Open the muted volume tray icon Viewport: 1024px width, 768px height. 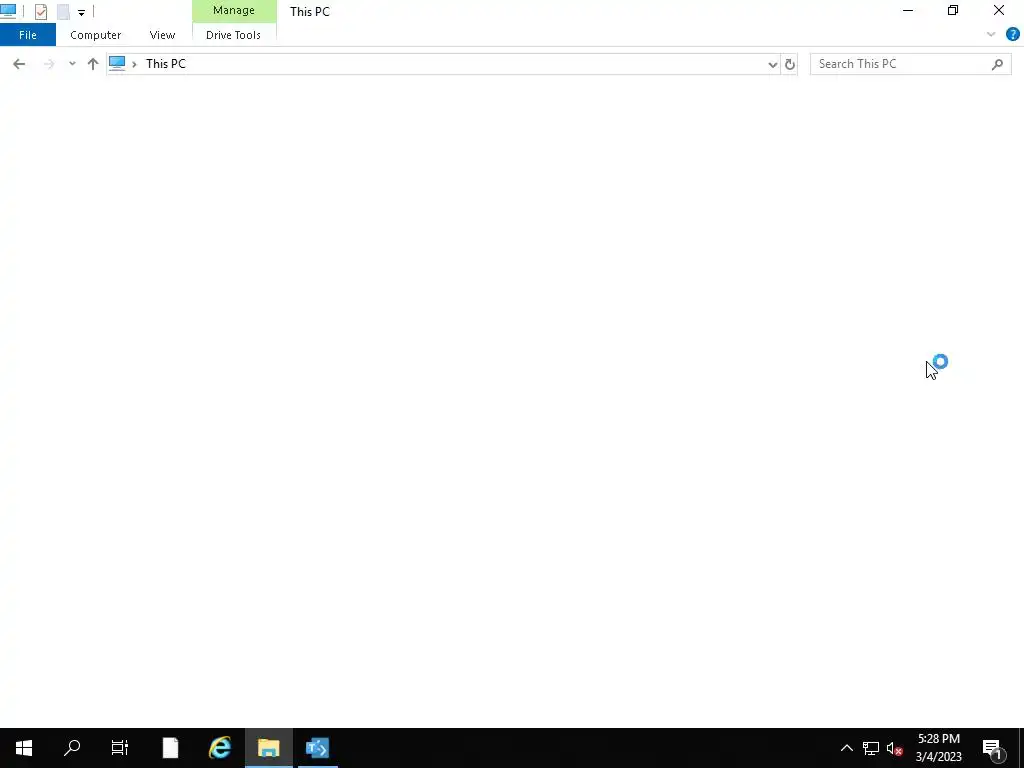point(895,748)
